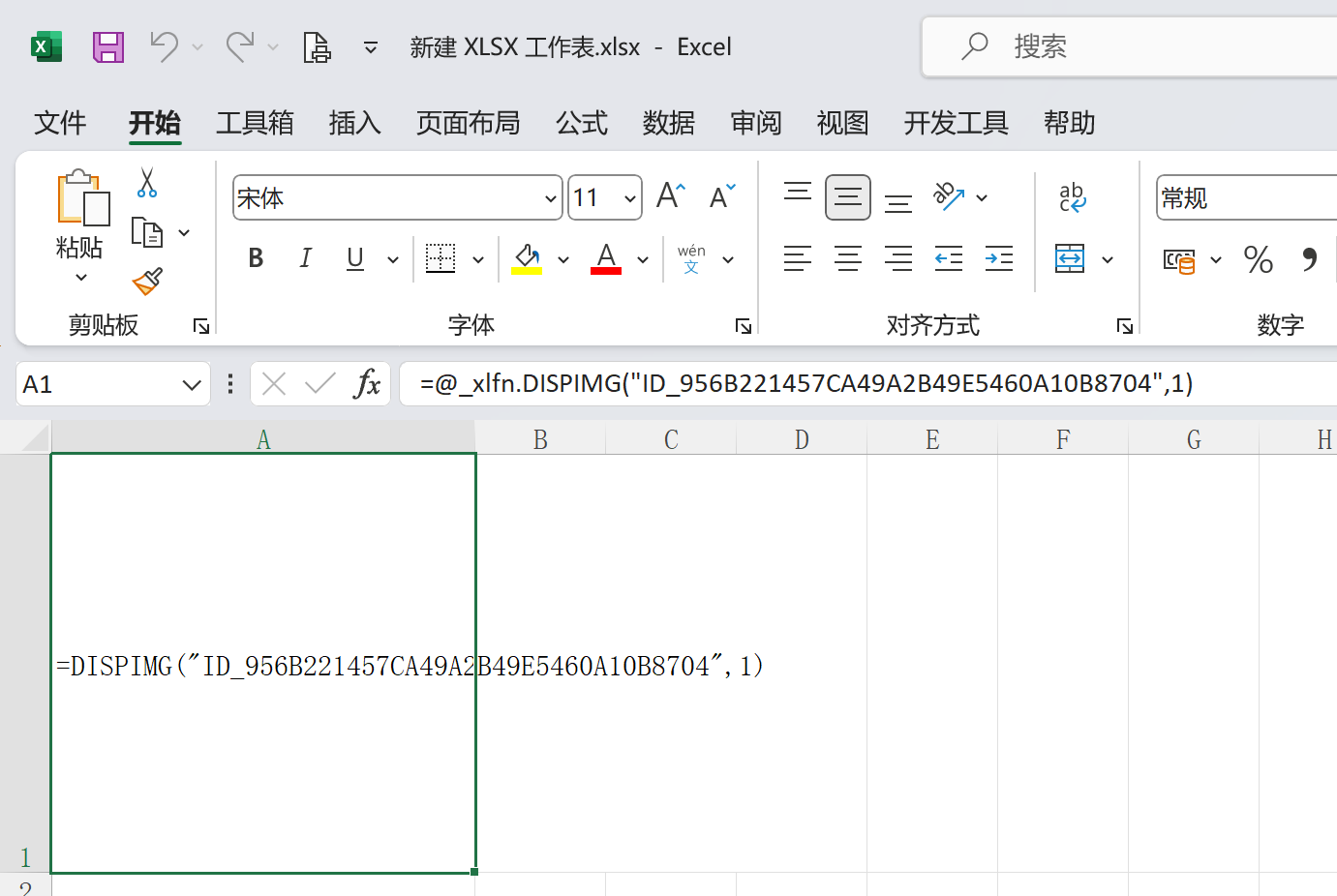1337x896 pixels.
Task: Click the Increase Indent icon
Action: click(998, 258)
